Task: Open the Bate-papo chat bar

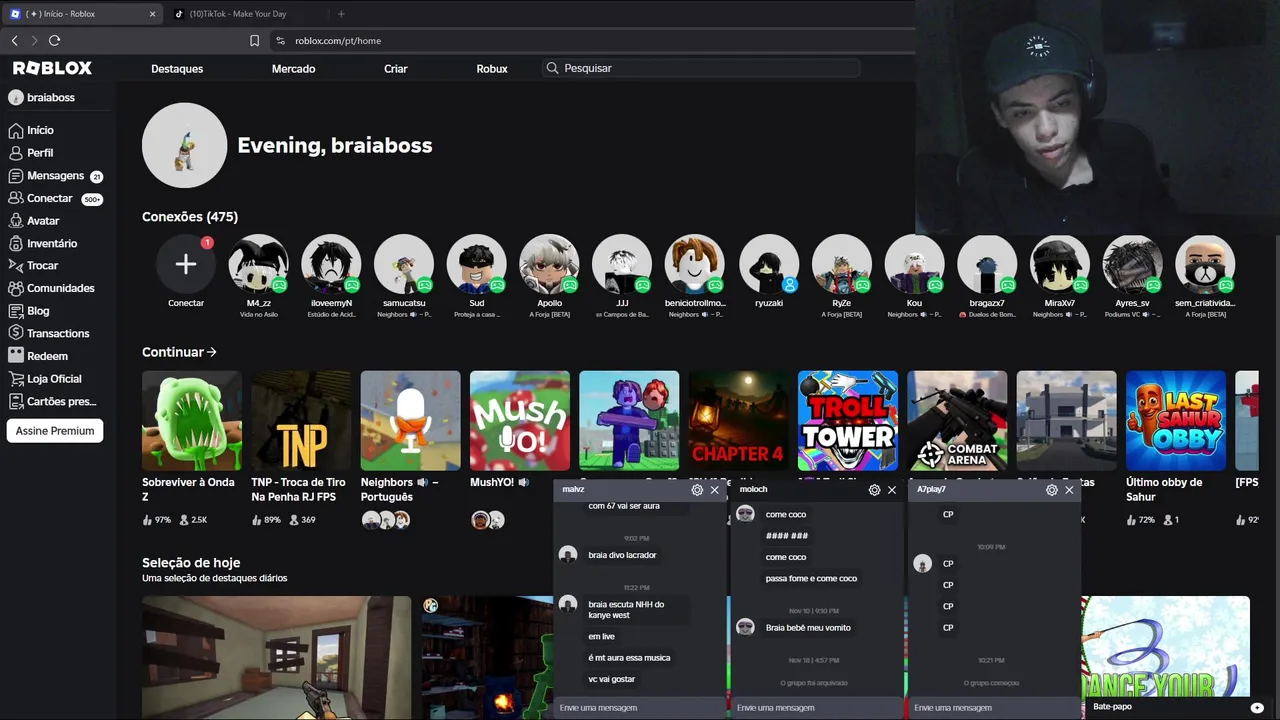Action: pos(1178,707)
